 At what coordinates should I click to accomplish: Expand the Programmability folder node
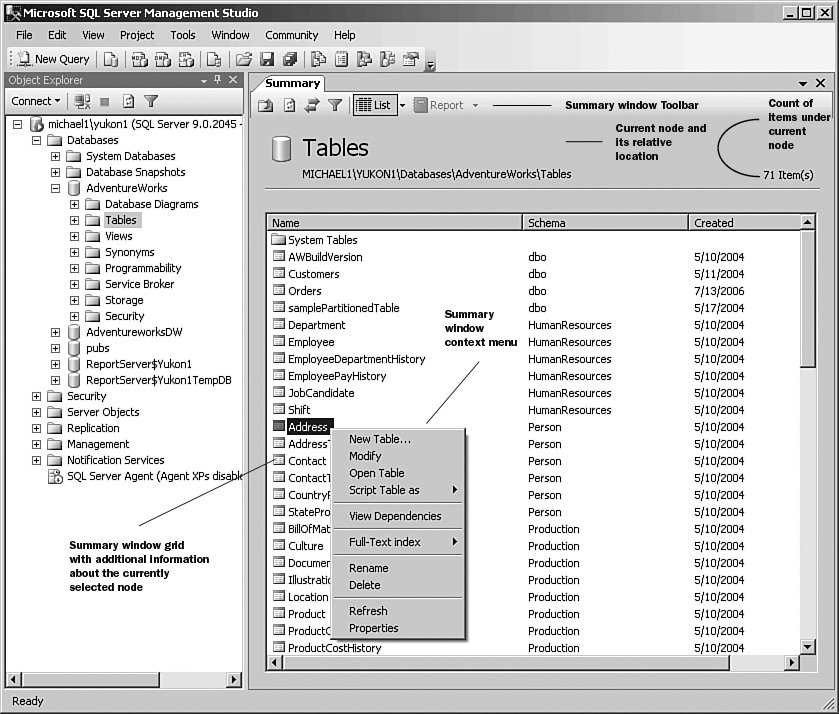[74, 268]
